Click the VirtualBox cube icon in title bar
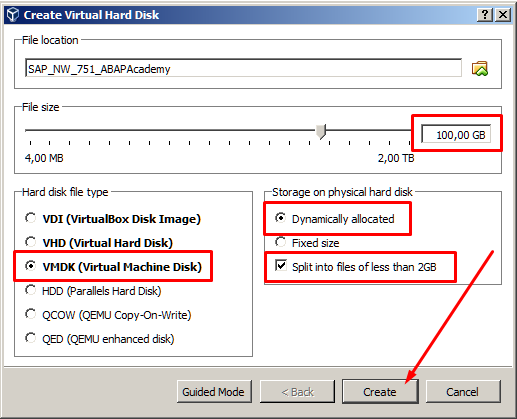Viewport: 517px width, 419px height. click(x=13, y=15)
